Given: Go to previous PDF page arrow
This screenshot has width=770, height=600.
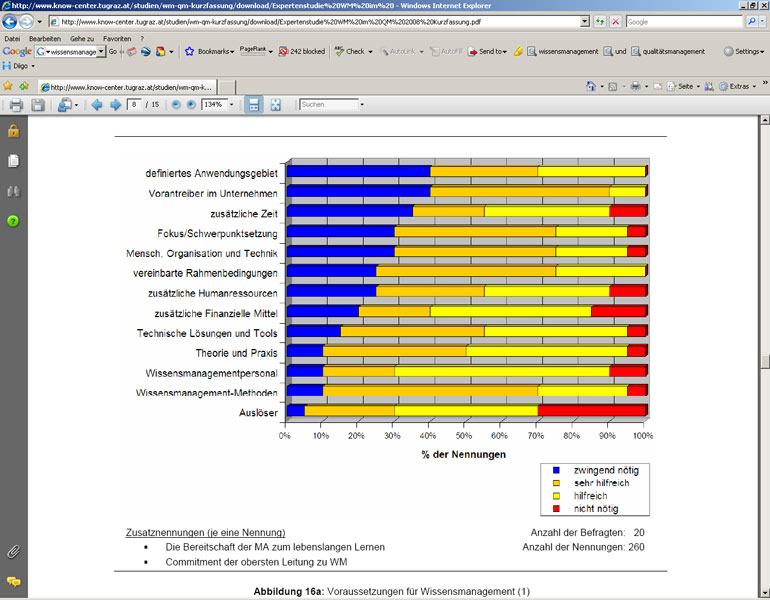Looking at the screenshot, I should coord(97,105).
